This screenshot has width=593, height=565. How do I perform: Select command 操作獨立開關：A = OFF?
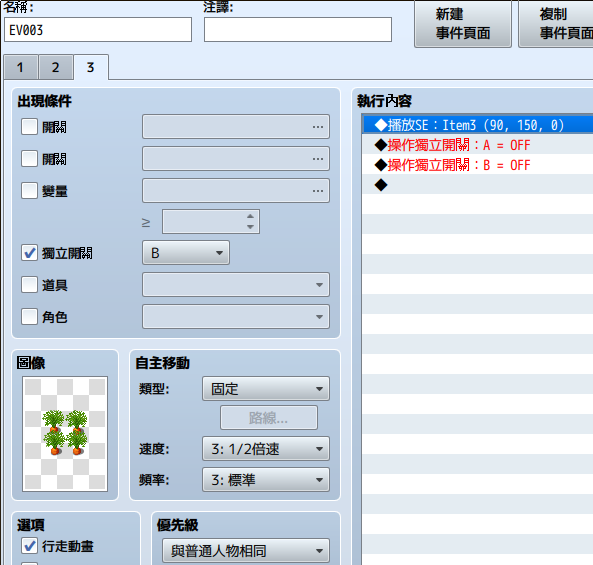[x=477, y=145]
